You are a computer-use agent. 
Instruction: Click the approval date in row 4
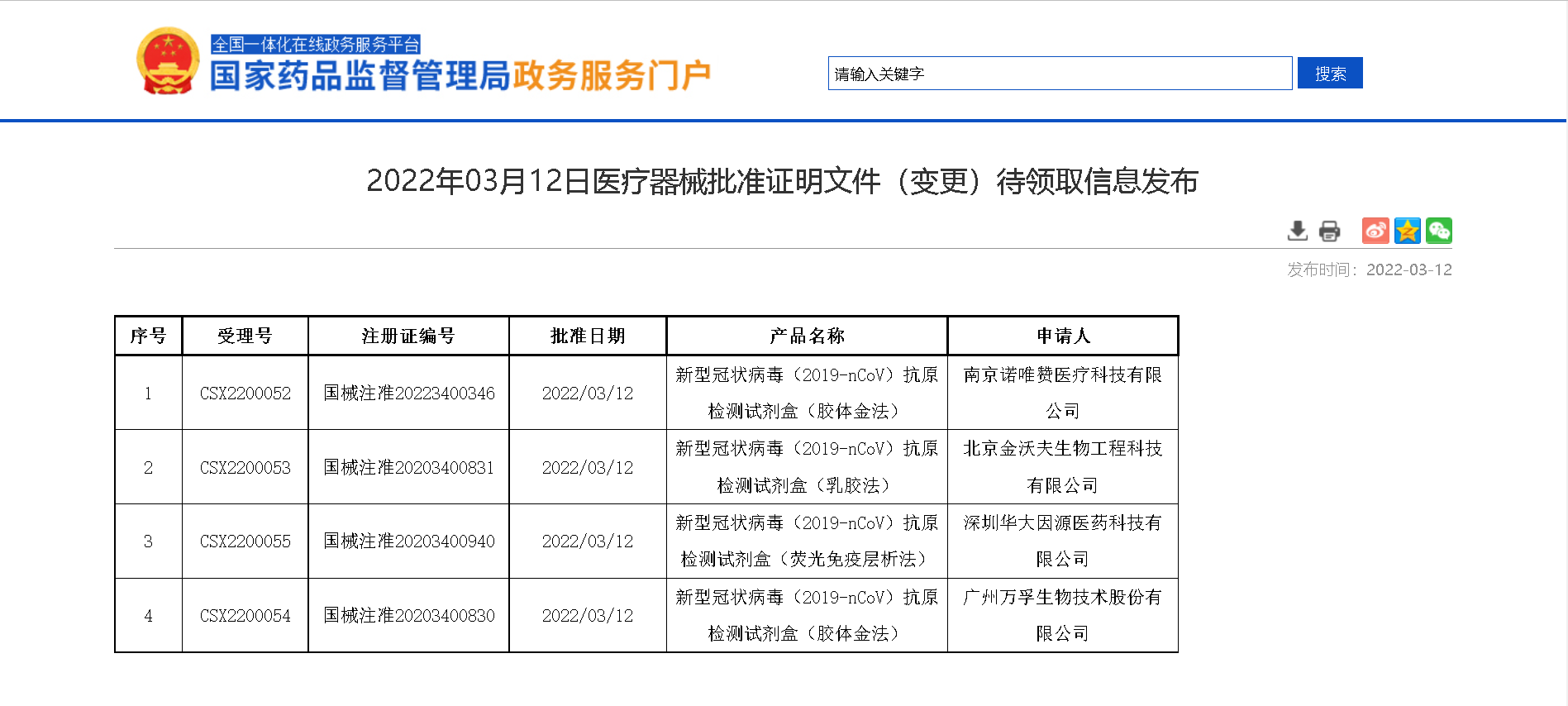pos(588,616)
